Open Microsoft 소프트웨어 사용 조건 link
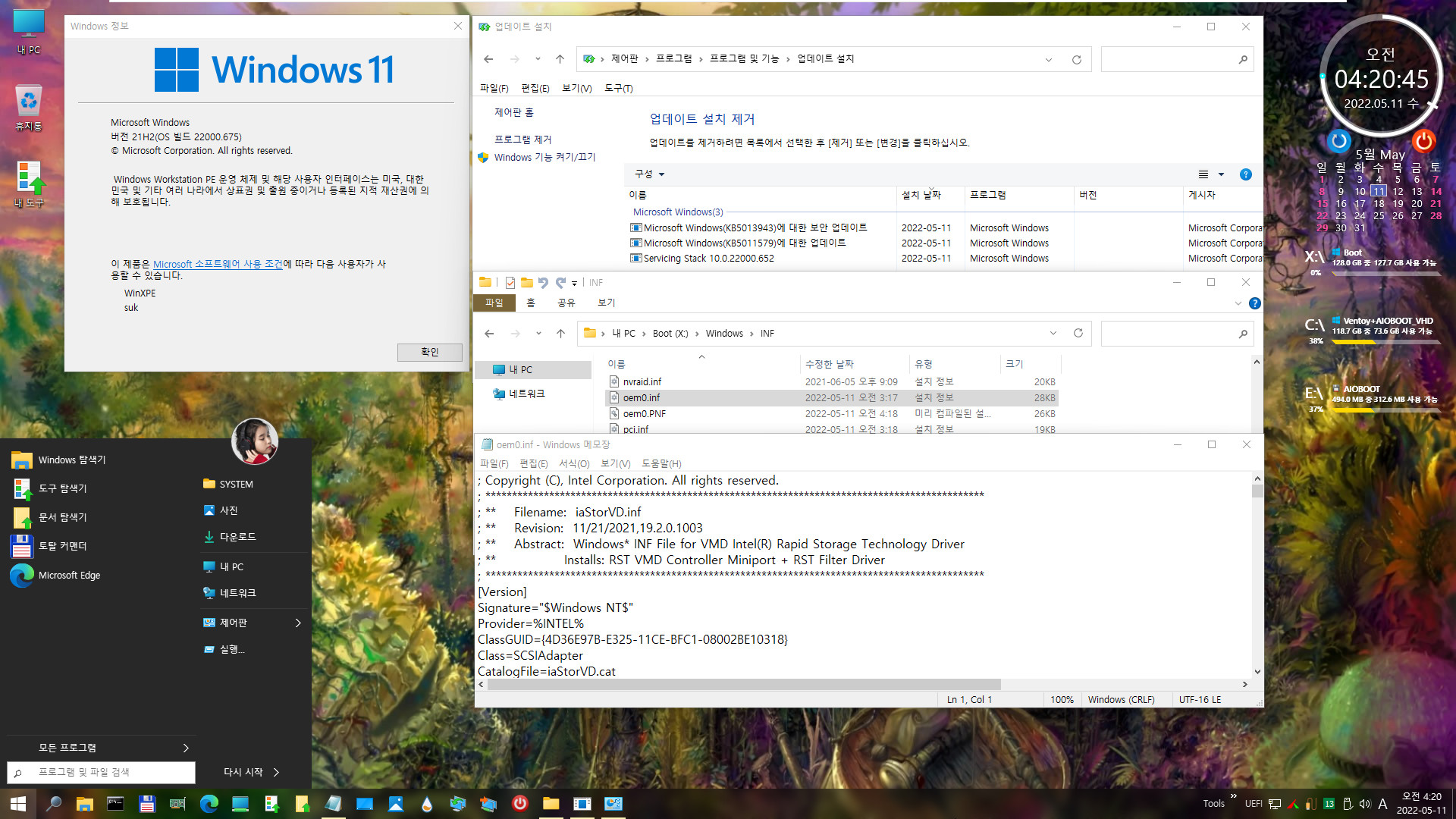The width and height of the screenshot is (1456, 819). 218,265
